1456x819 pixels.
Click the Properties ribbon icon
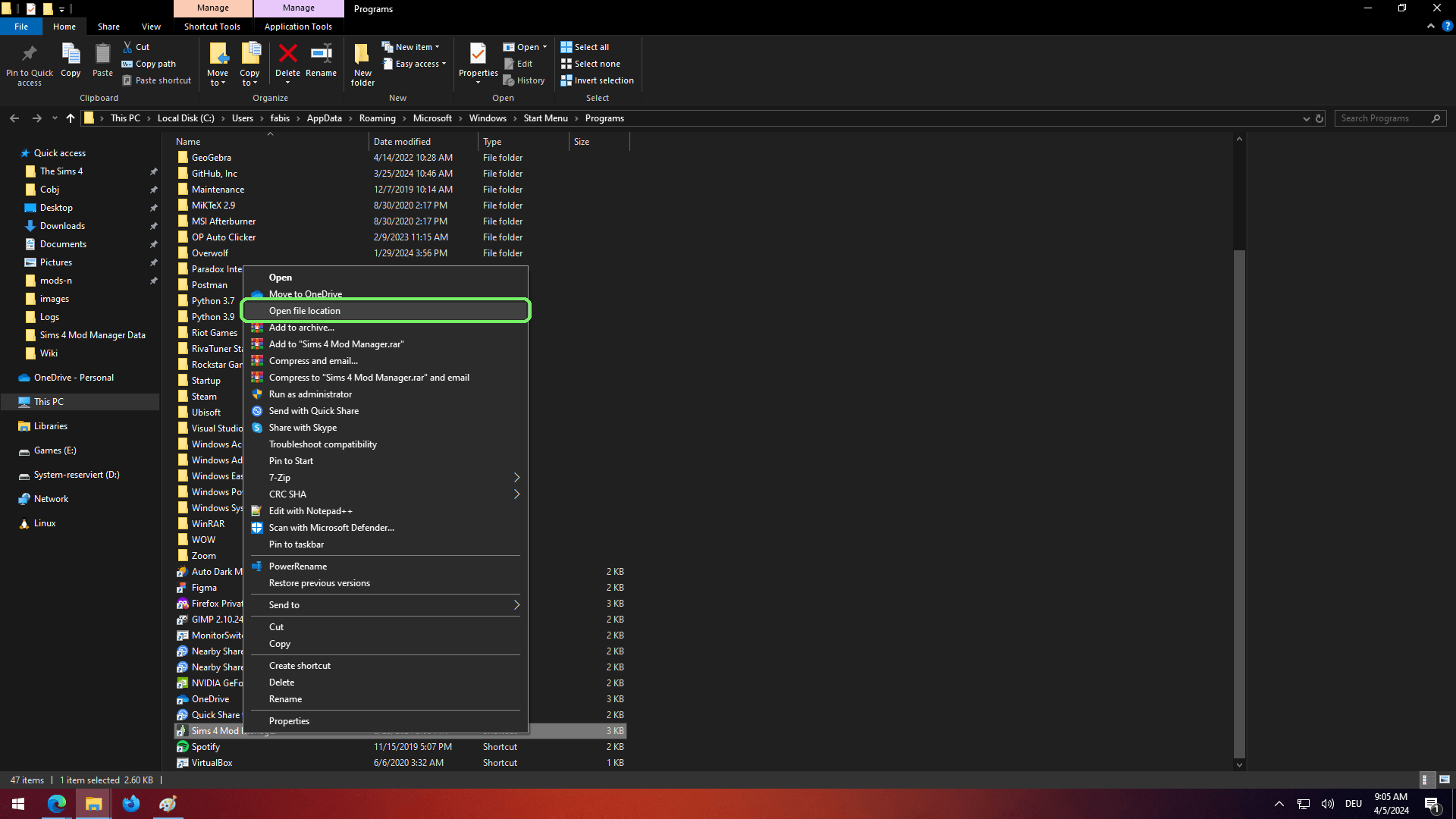click(478, 54)
